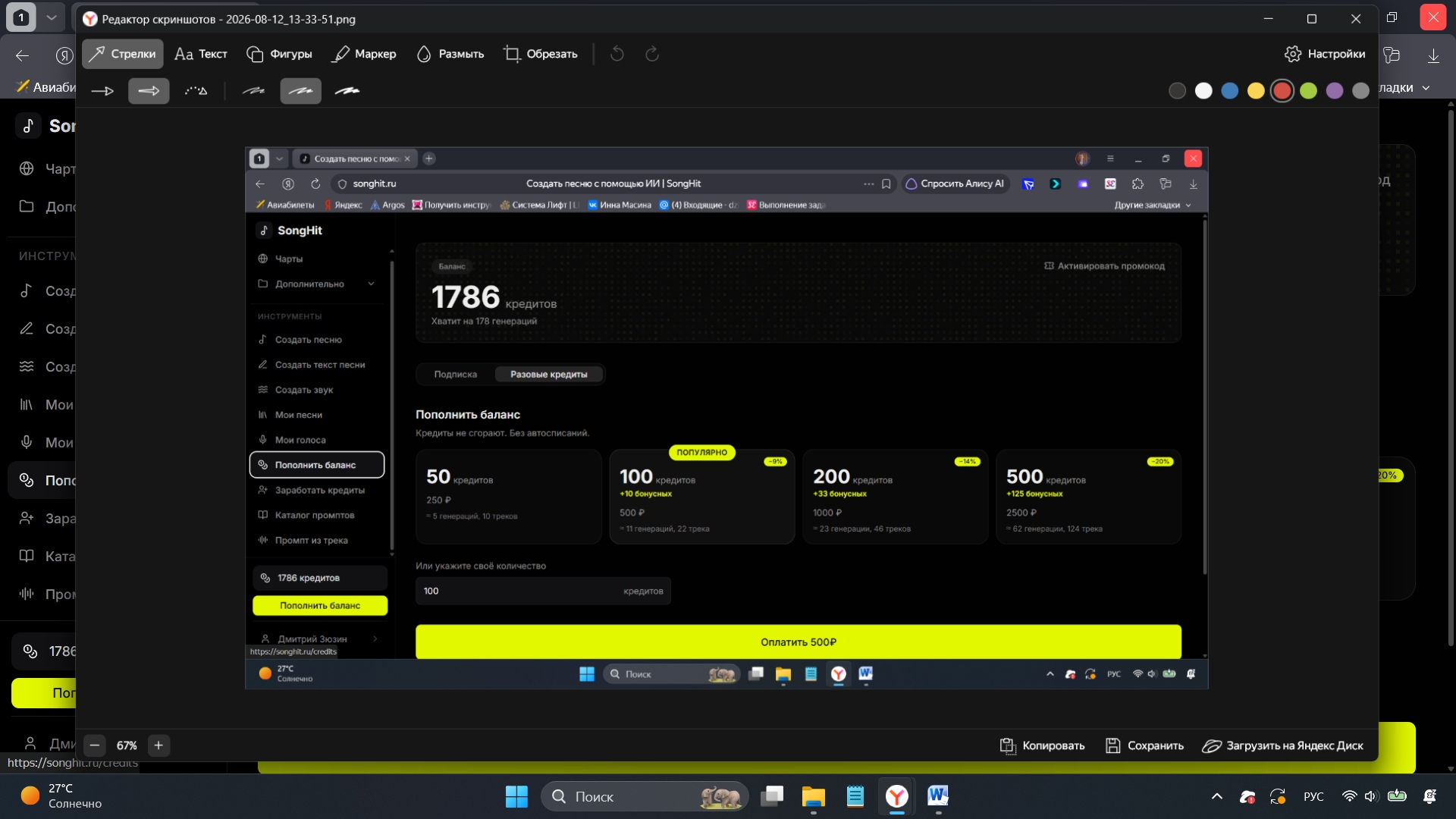
Task: Click the pencil icon in SongHit sidebar
Action: point(27,328)
